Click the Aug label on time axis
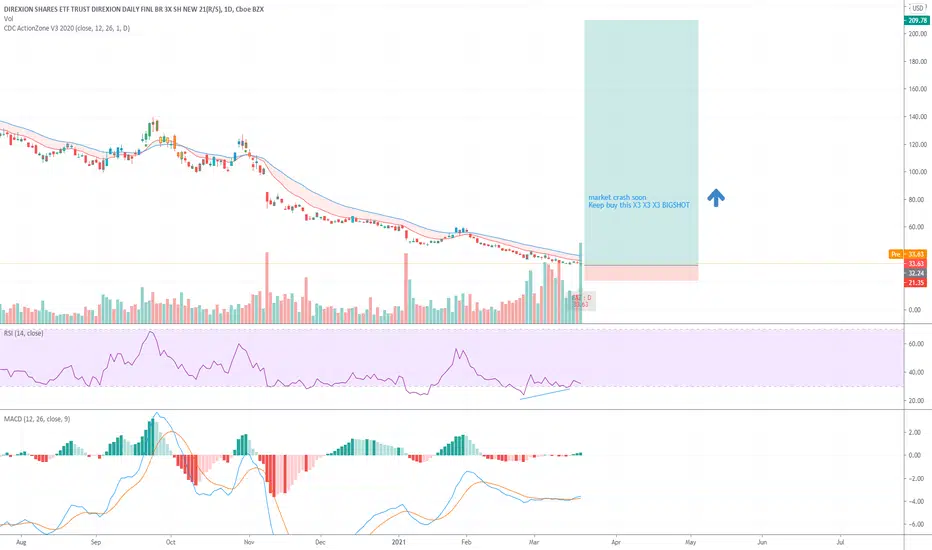The width and height of the screenshot is (932, 550). click(x=21, y=542)
